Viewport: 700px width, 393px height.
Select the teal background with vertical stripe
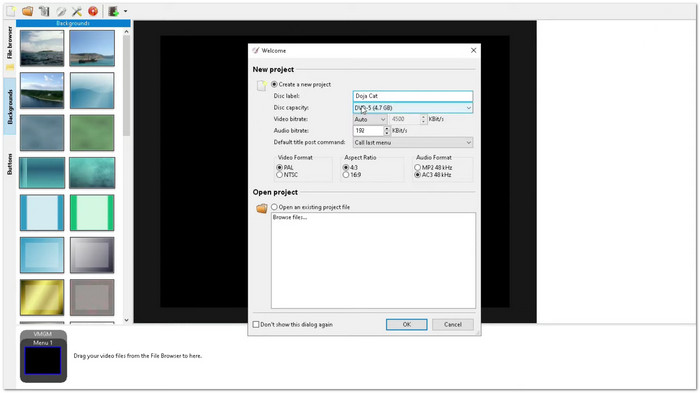tap(42, 172)
